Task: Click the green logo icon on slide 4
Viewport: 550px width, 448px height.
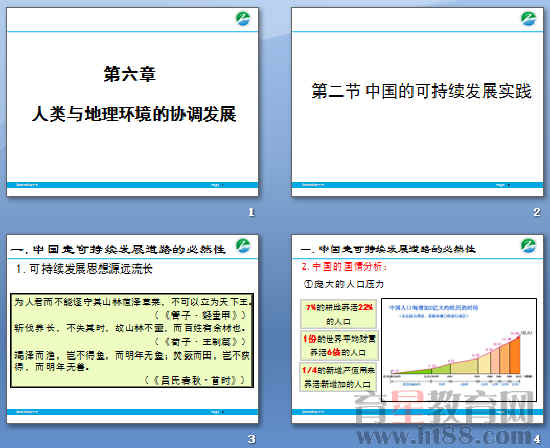Action: 528,245
